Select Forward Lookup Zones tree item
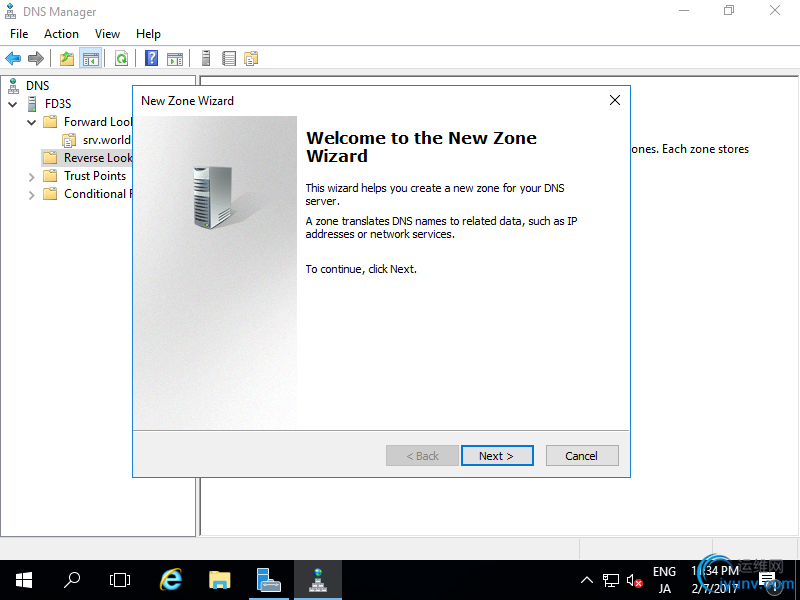 click(87, 122)
